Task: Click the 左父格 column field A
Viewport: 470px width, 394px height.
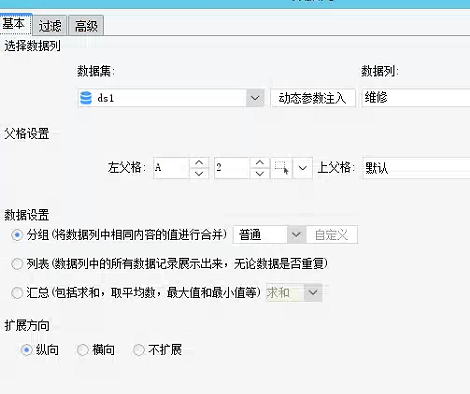Action: 171,168
